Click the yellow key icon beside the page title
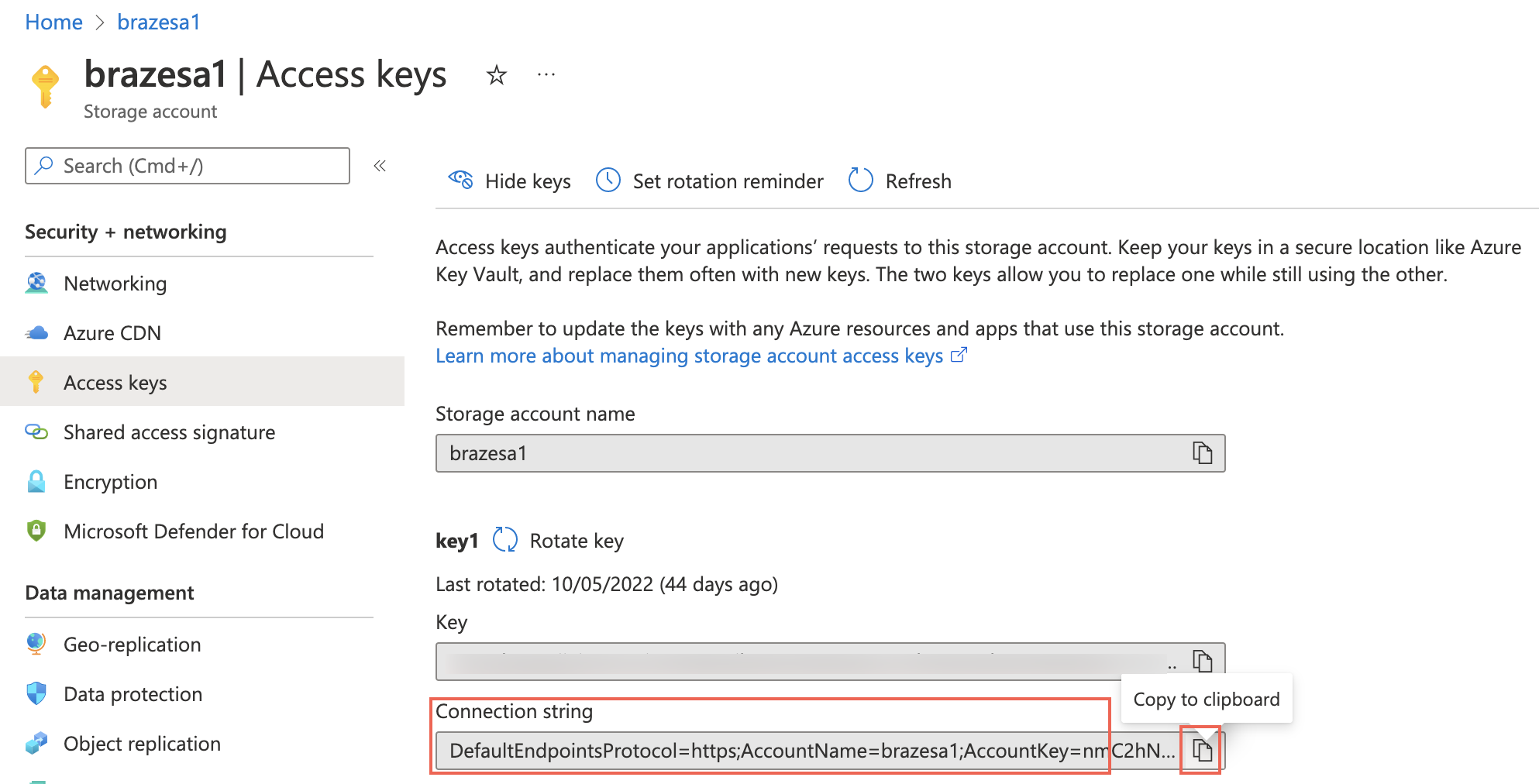Screen dimensions: 1539x784 [x=45, y=86]
